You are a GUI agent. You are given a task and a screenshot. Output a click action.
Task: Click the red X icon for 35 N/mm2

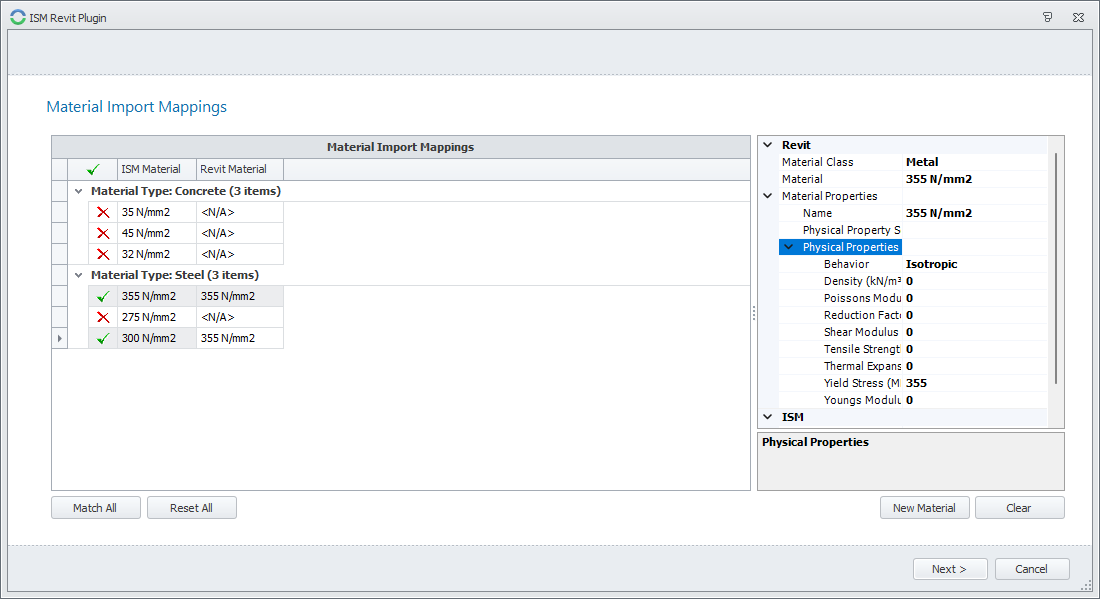(102, 212)
